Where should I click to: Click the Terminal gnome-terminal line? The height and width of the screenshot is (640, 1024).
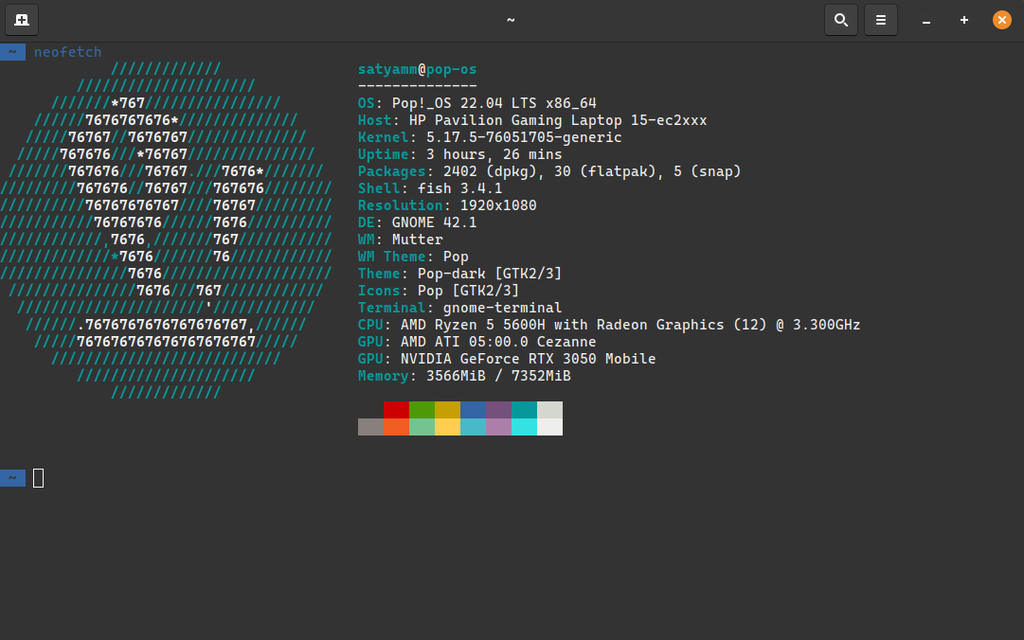(x=460, y=308)
